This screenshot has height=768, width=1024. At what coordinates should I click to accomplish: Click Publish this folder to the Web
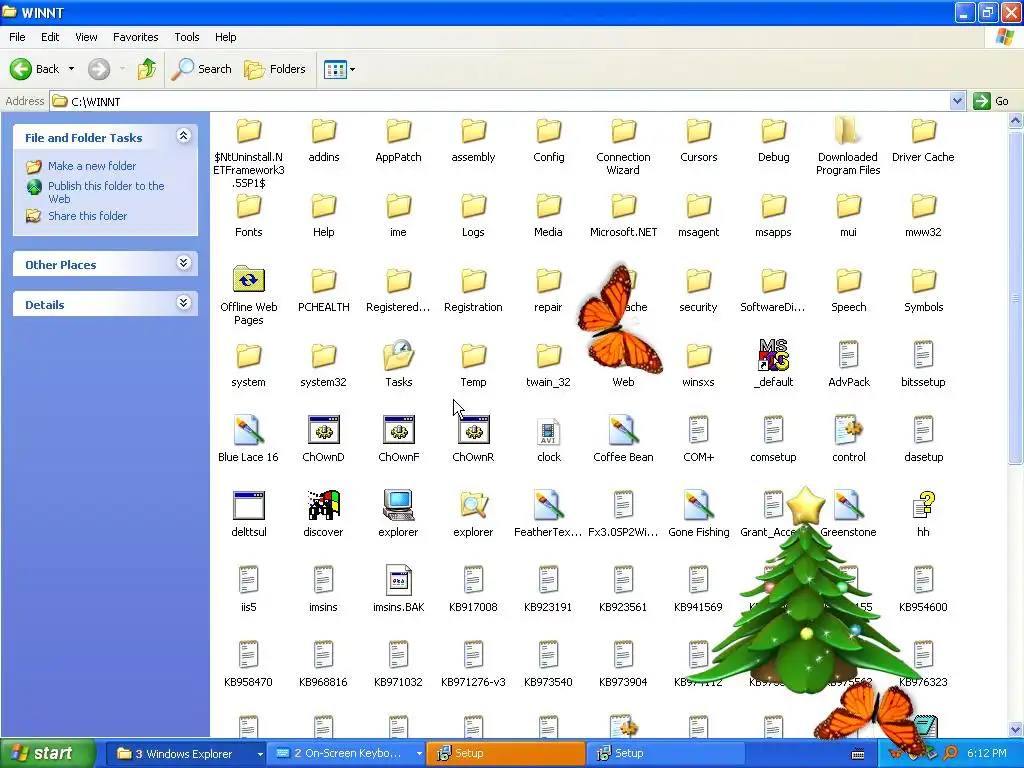click(106, 192)
